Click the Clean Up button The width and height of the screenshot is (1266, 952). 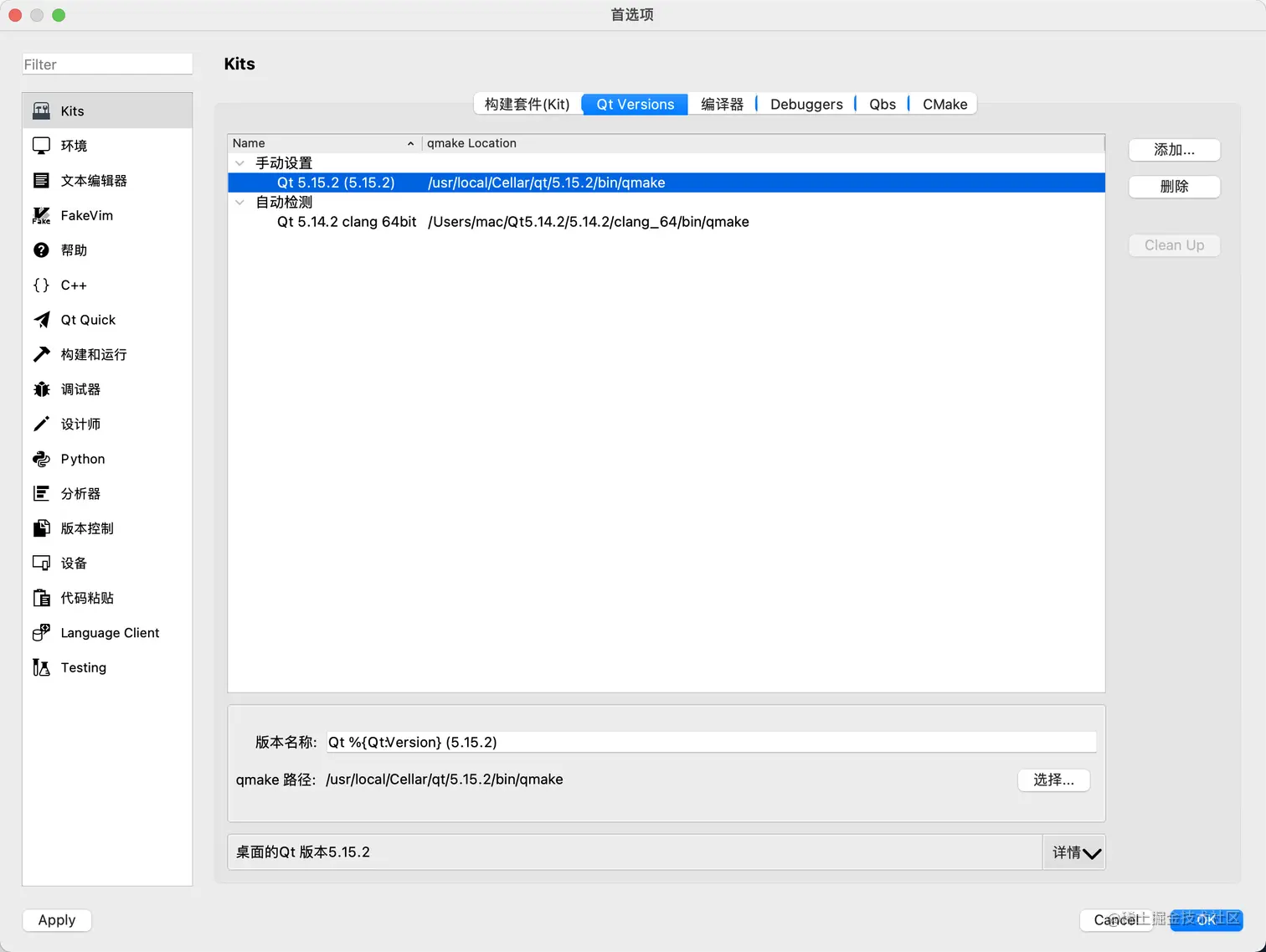coord(1174,245)
